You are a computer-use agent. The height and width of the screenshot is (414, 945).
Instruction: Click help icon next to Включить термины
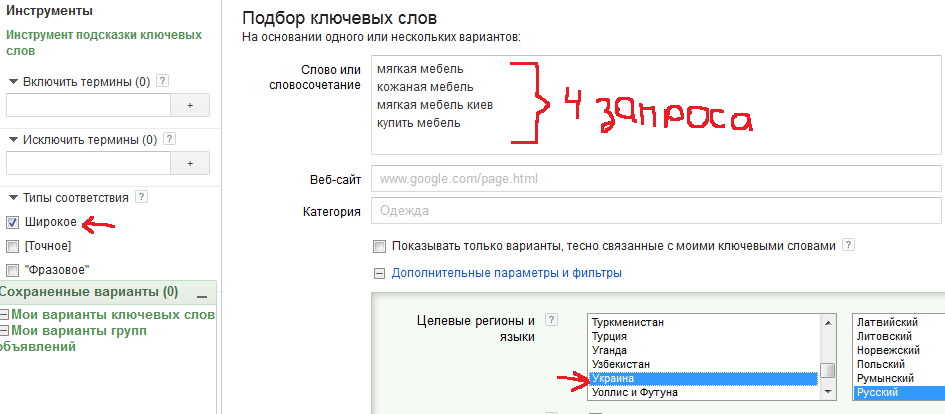point(163,82)
